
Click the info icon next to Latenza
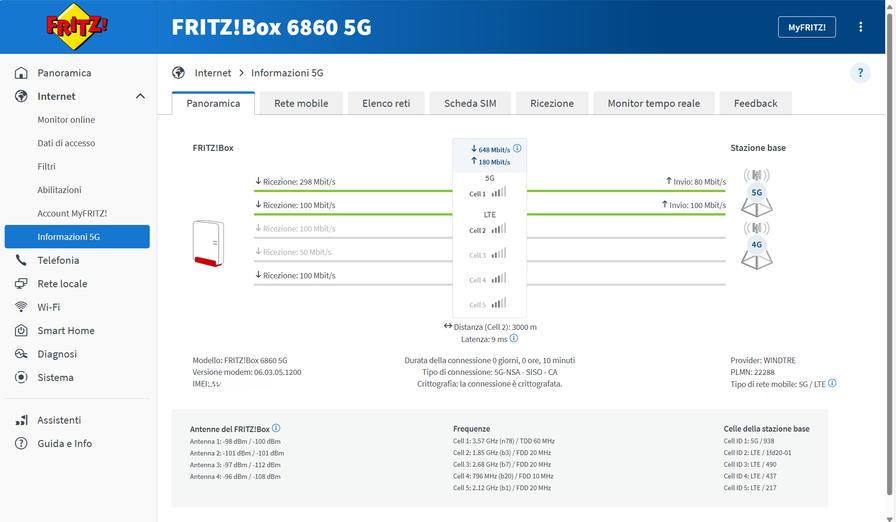[514, 338]
